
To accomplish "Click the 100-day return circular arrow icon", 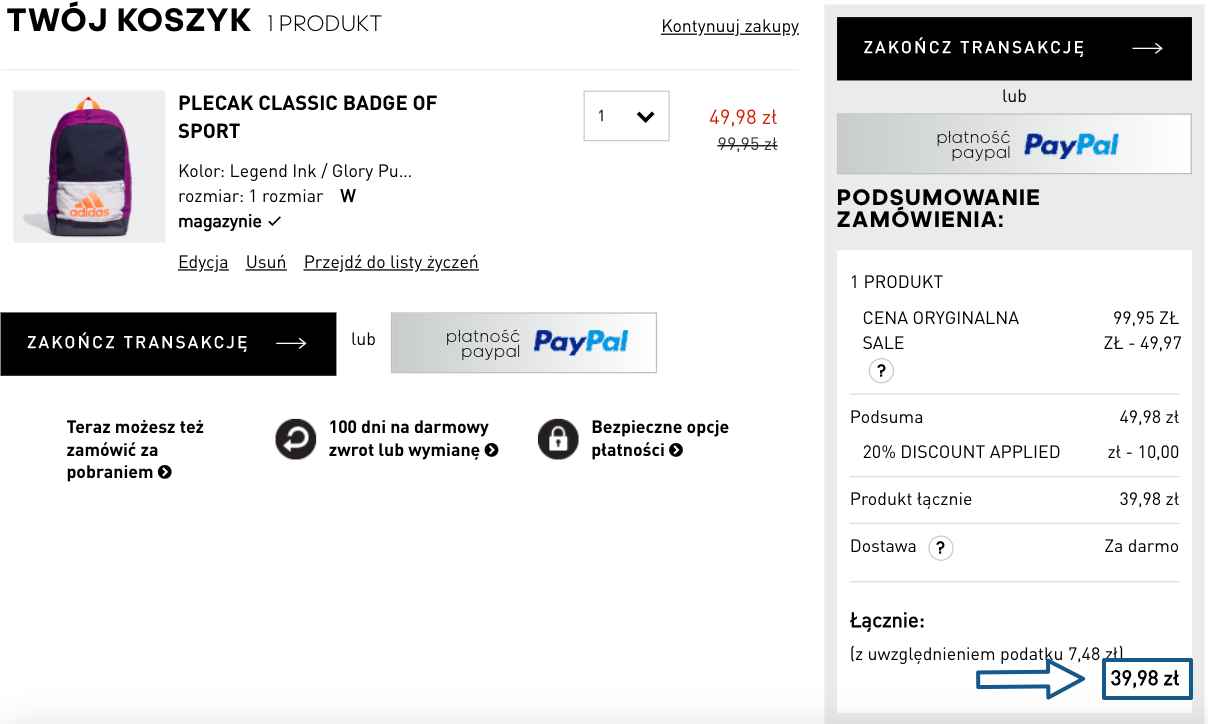I will (x=296, y=439).
